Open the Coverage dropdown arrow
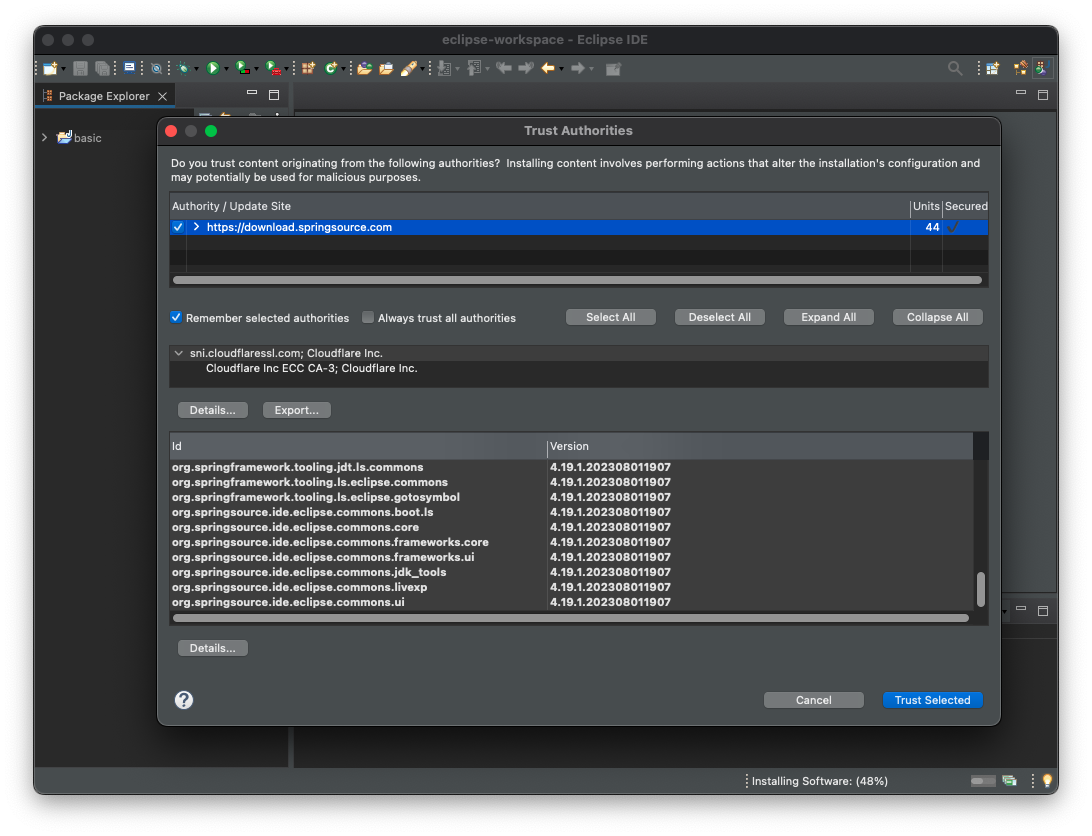This screenshot has width=1092, height=836. (256, 69)
